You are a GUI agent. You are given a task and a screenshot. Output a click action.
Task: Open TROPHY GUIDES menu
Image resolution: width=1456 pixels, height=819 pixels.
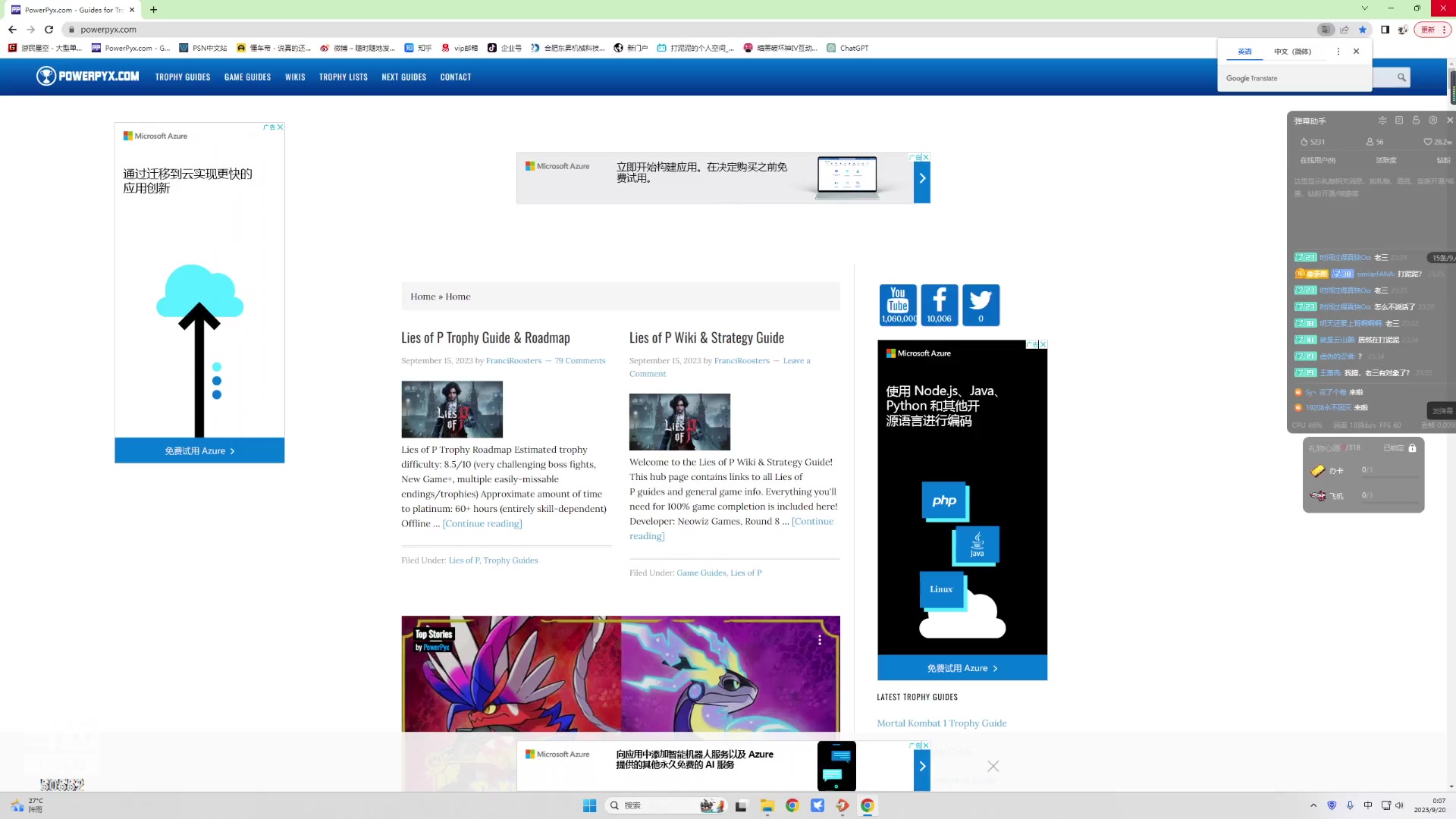(183, 77)
